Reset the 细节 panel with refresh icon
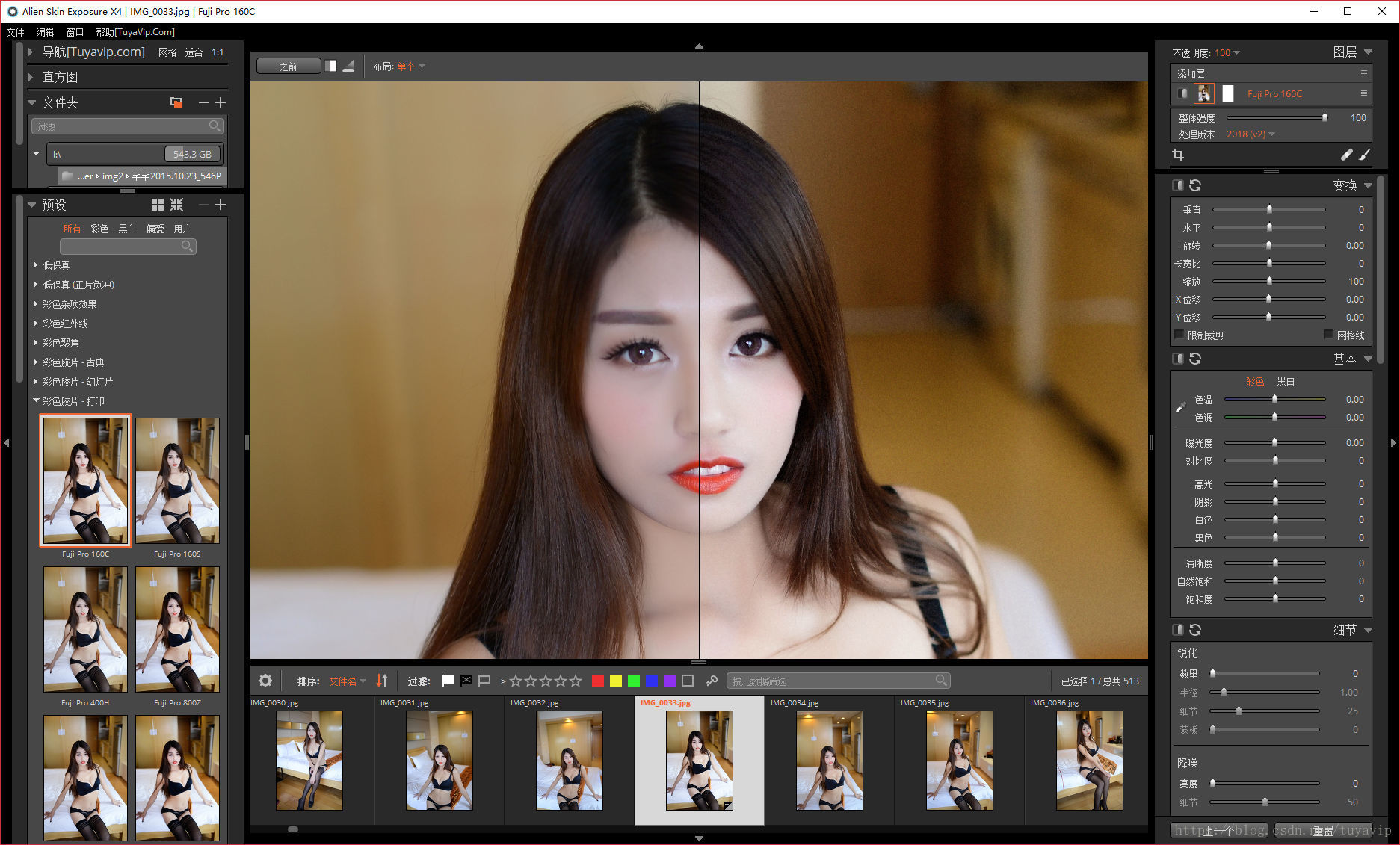Screen dimensions: 1400x845 click(x=1195, y=630)
